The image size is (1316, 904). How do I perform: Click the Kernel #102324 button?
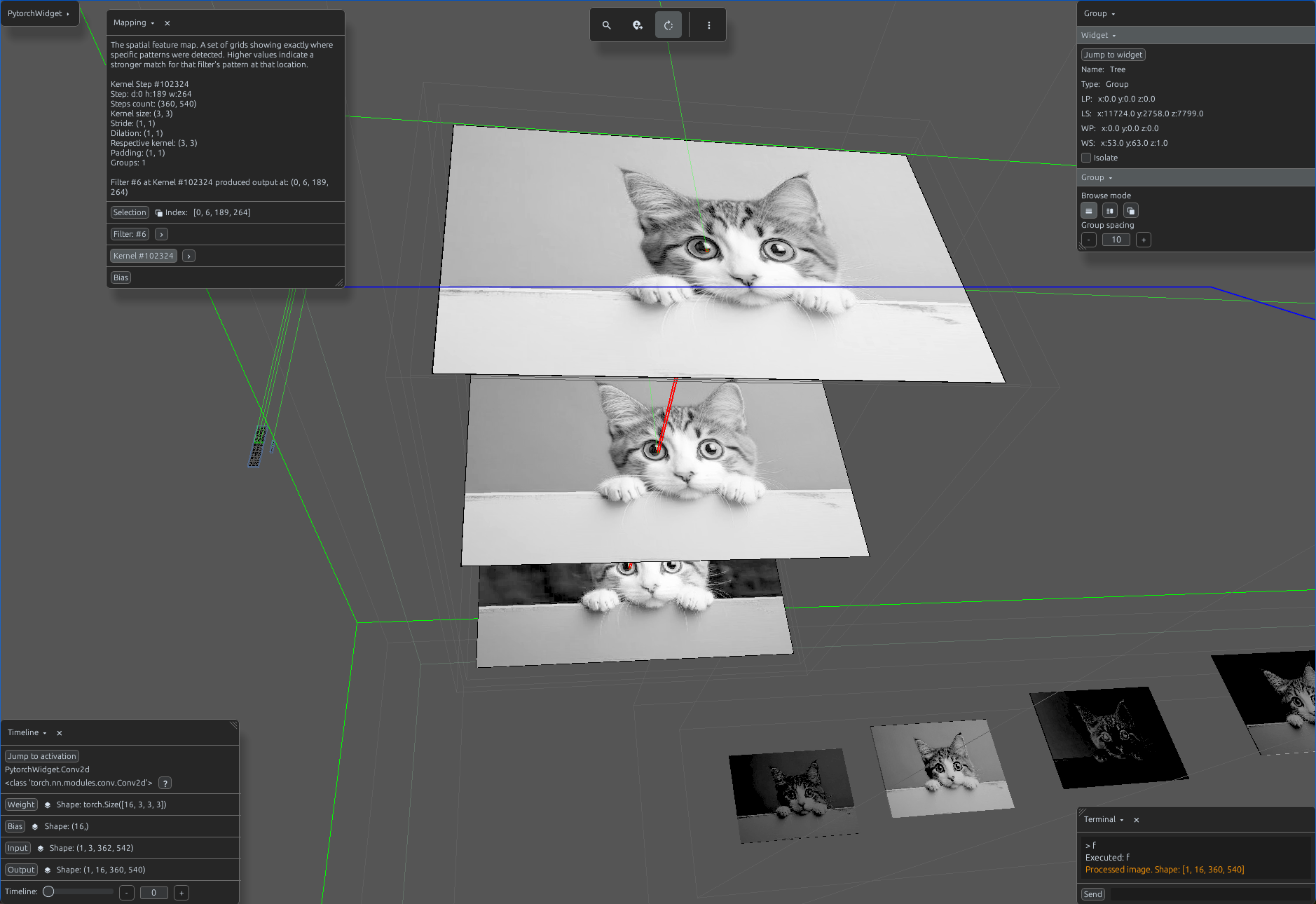pyautogui.click(x=144, y=256)
